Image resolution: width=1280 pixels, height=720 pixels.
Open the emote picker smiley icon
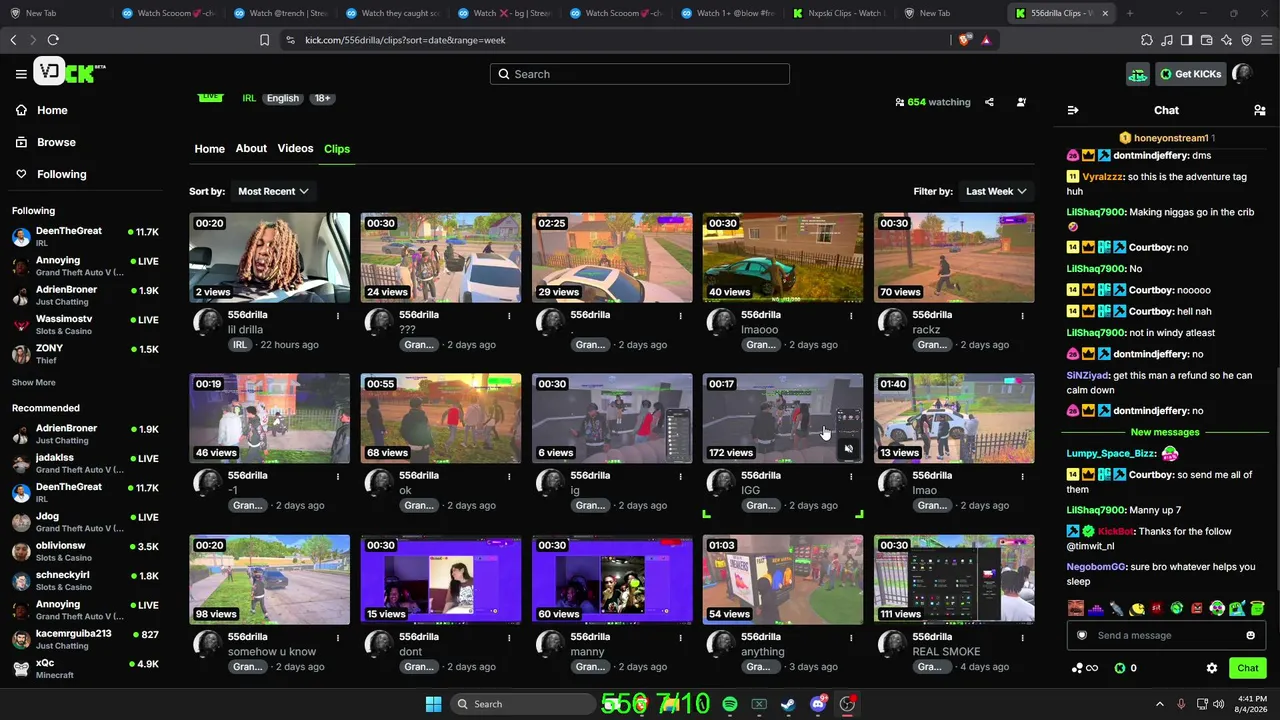pos(1250,635)
